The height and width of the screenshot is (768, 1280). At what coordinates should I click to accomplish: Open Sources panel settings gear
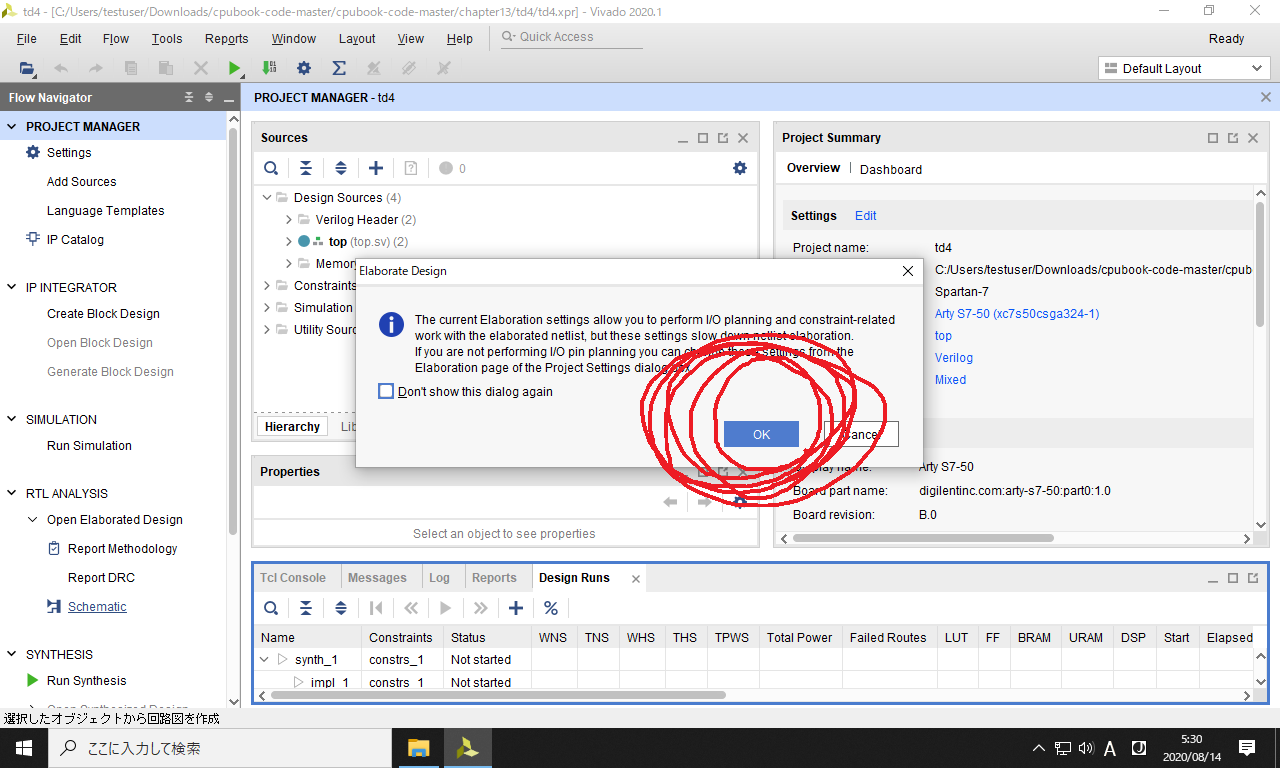pyautogui.click(x=740, y=168)
